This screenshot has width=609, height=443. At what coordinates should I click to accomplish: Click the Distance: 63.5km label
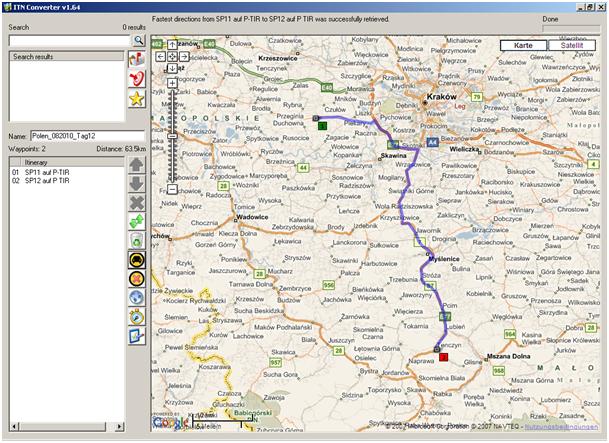pyautogui.click(x=121, y=149)
